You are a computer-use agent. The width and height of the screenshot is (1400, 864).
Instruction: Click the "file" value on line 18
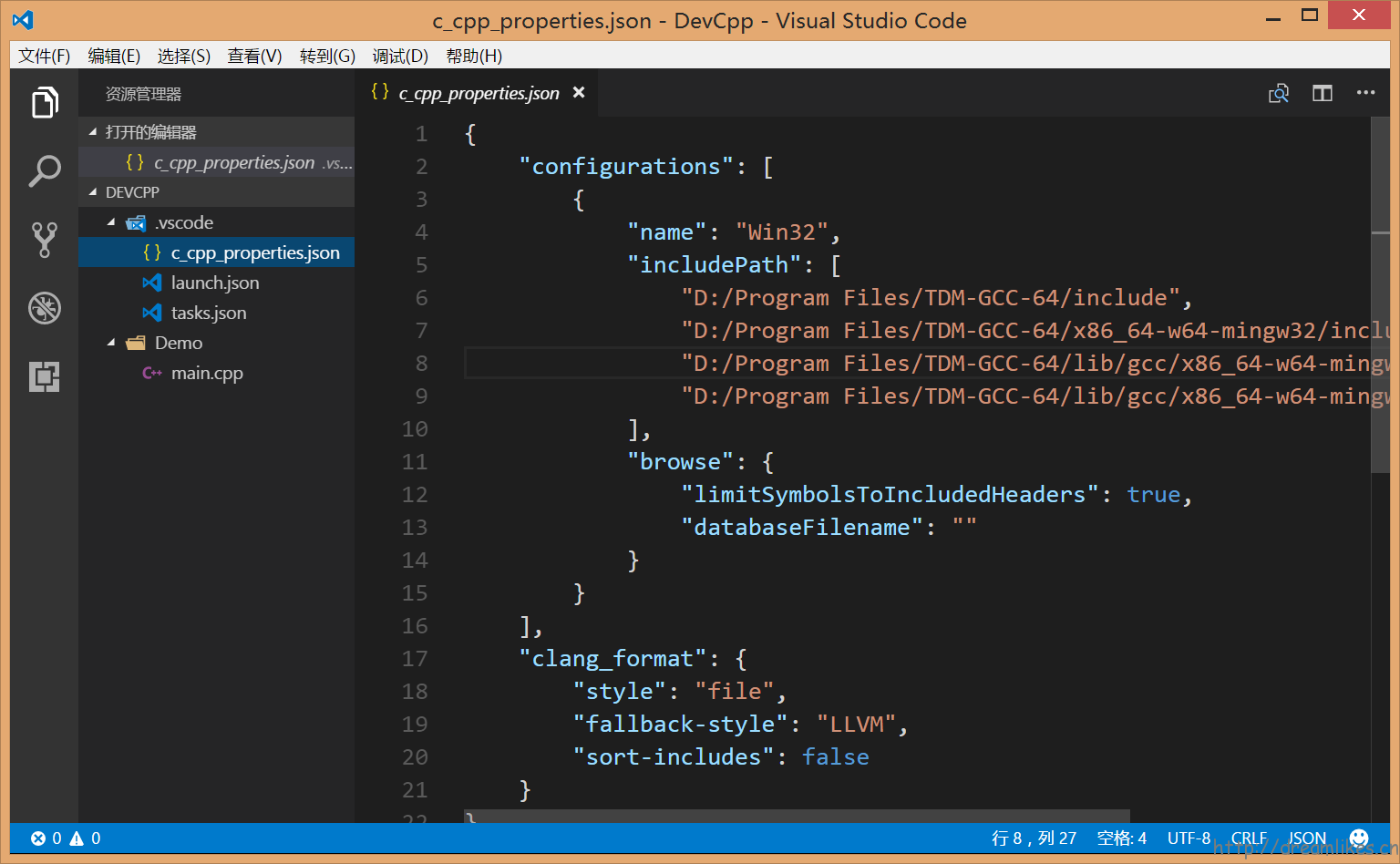[x=735, y=692]
